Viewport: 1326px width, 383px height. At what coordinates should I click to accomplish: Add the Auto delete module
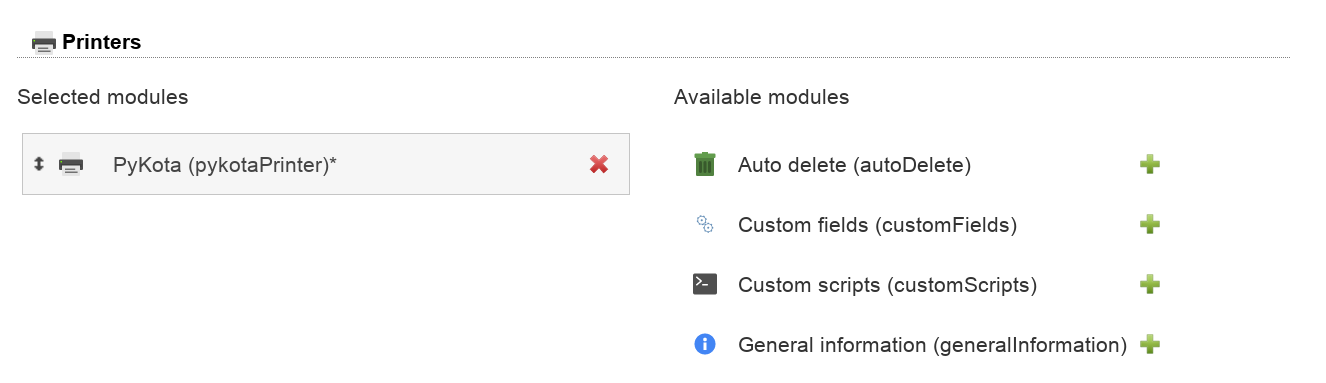coord(1150,164)
